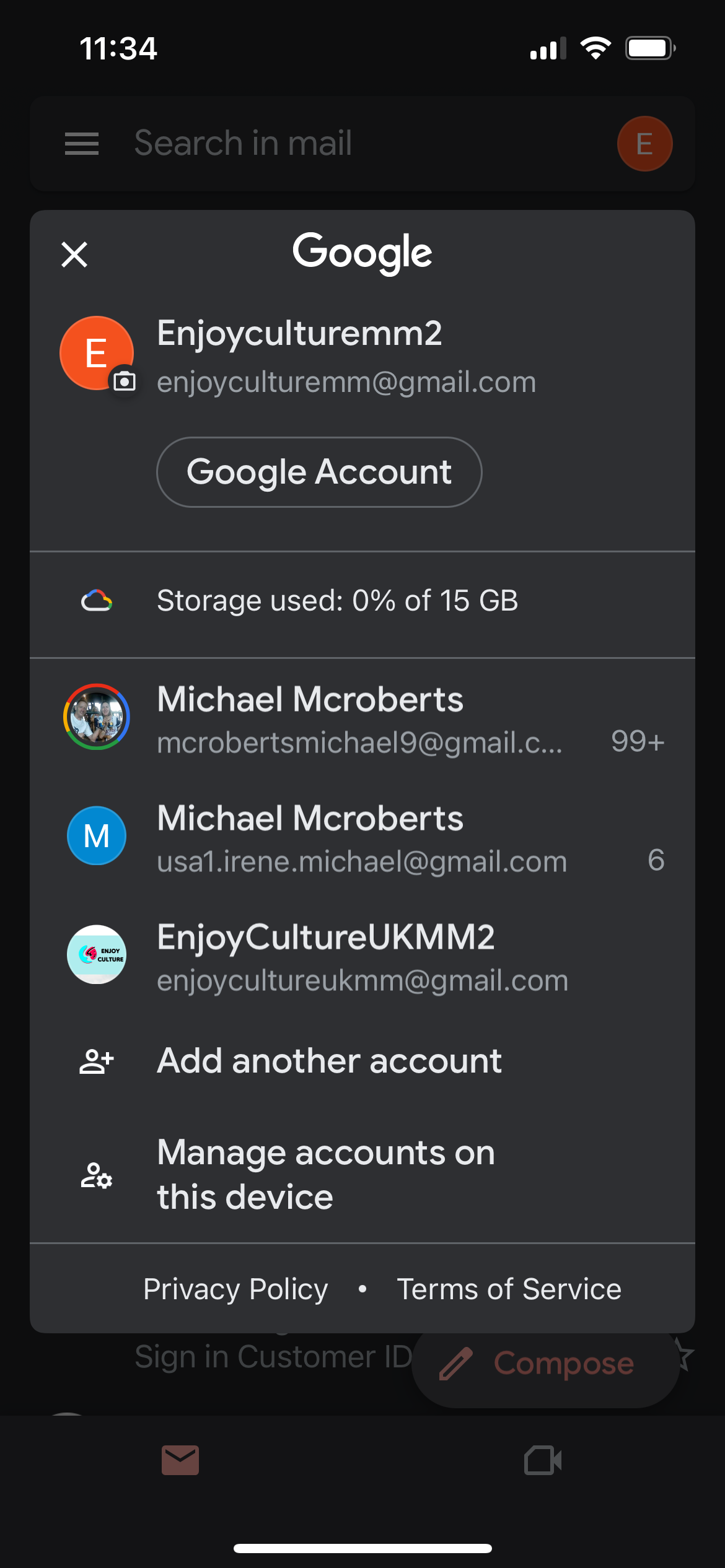Open the Terms of Service link

509,1289
